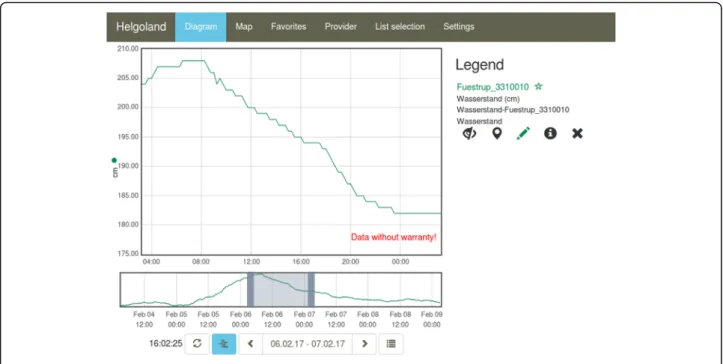This screenshot has height=364, width=723.
Task: Open the Map tab
Action: pos(244,27)
